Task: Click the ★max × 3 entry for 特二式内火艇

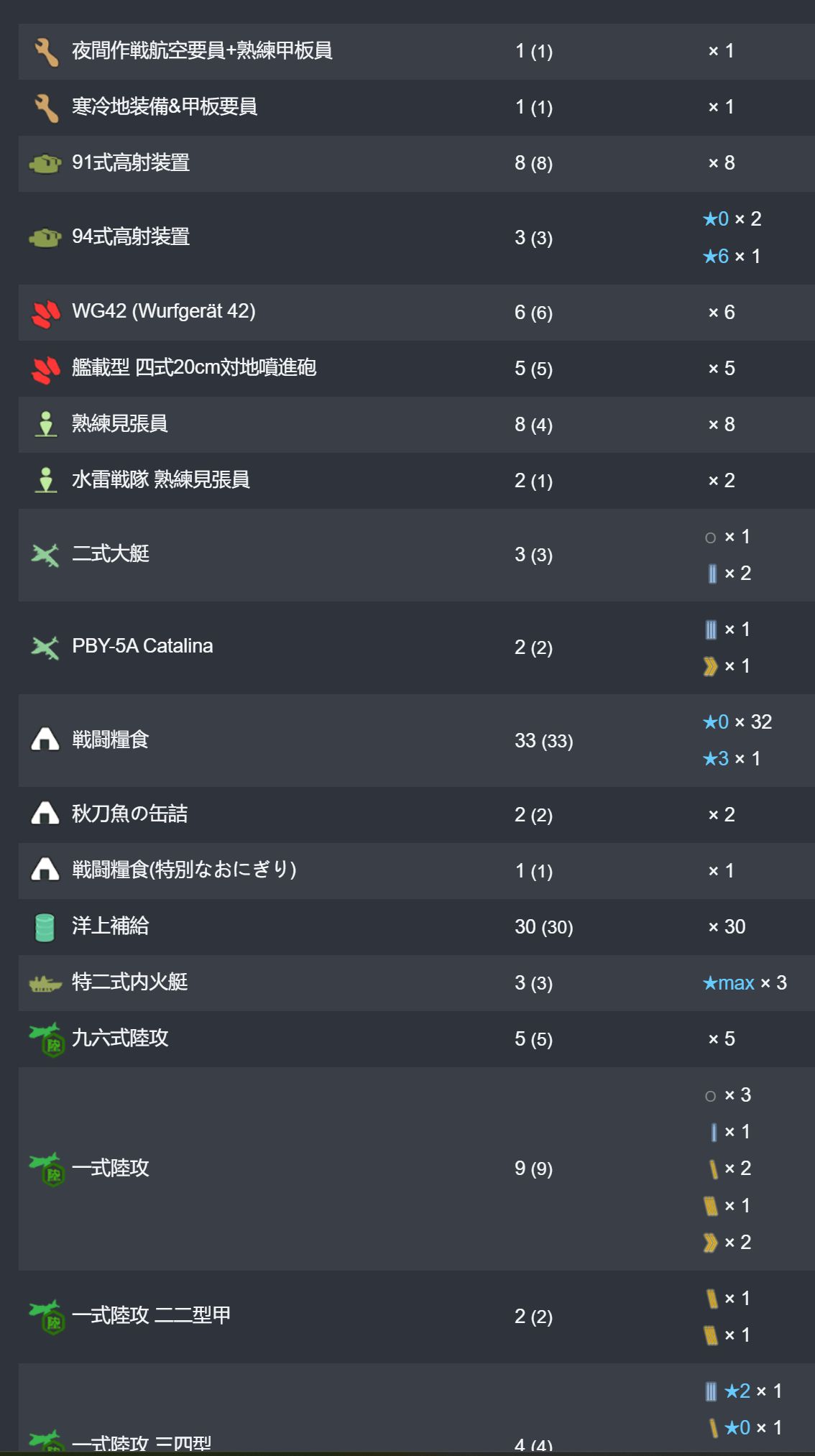Action: tap(745, 982)
